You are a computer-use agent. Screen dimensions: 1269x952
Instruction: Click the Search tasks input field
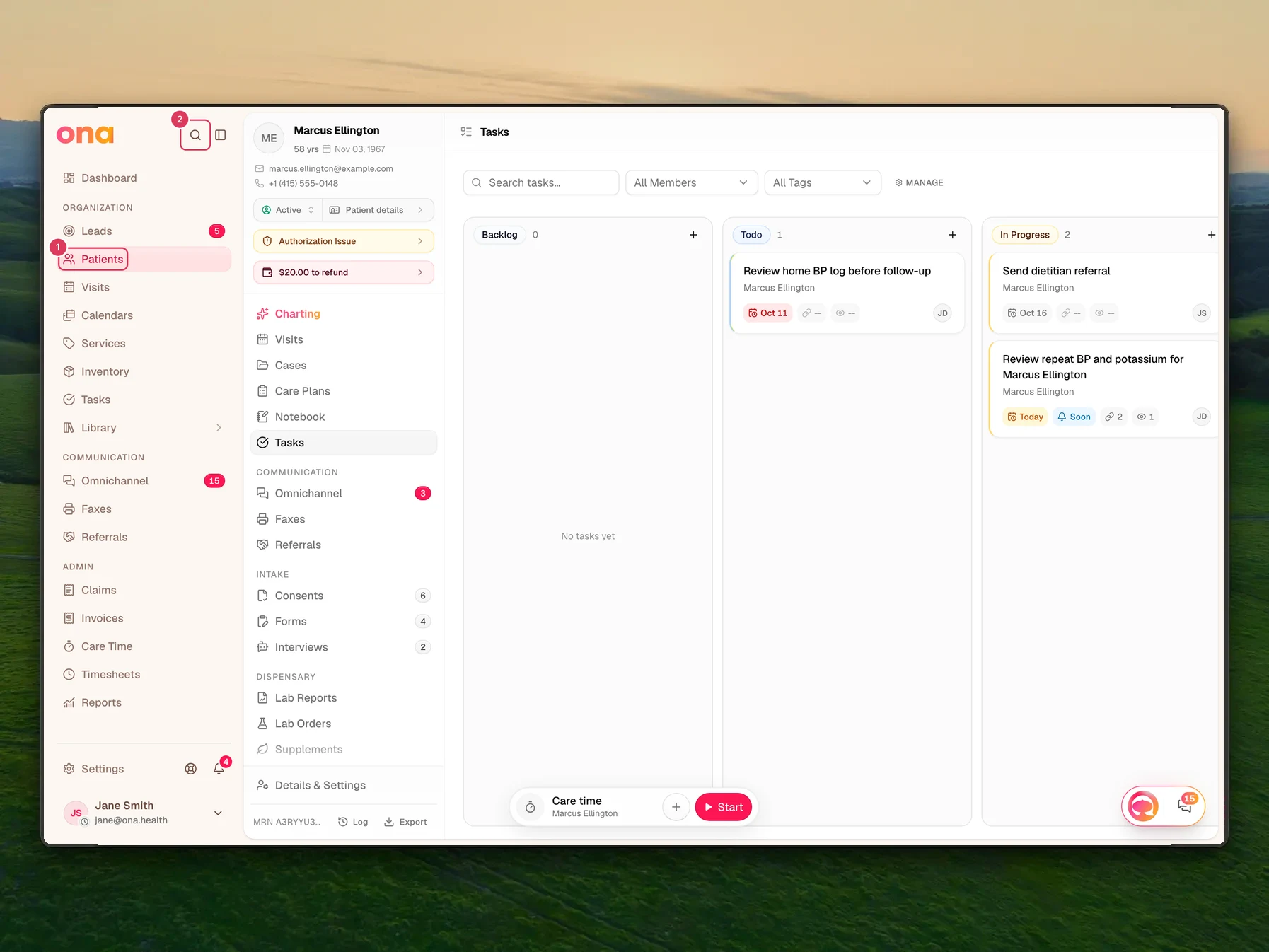click(x=541, y=182)
